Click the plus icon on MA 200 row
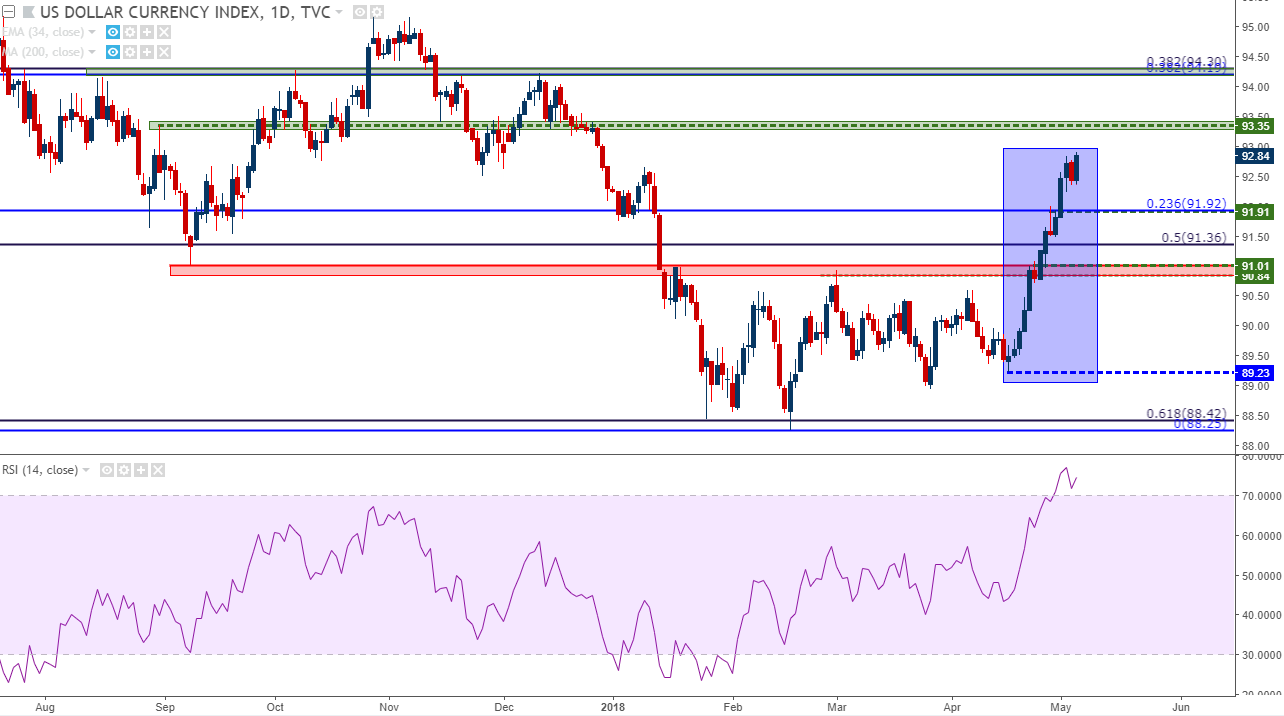Viewport: 1284px width, 716px height. point(147,52)
